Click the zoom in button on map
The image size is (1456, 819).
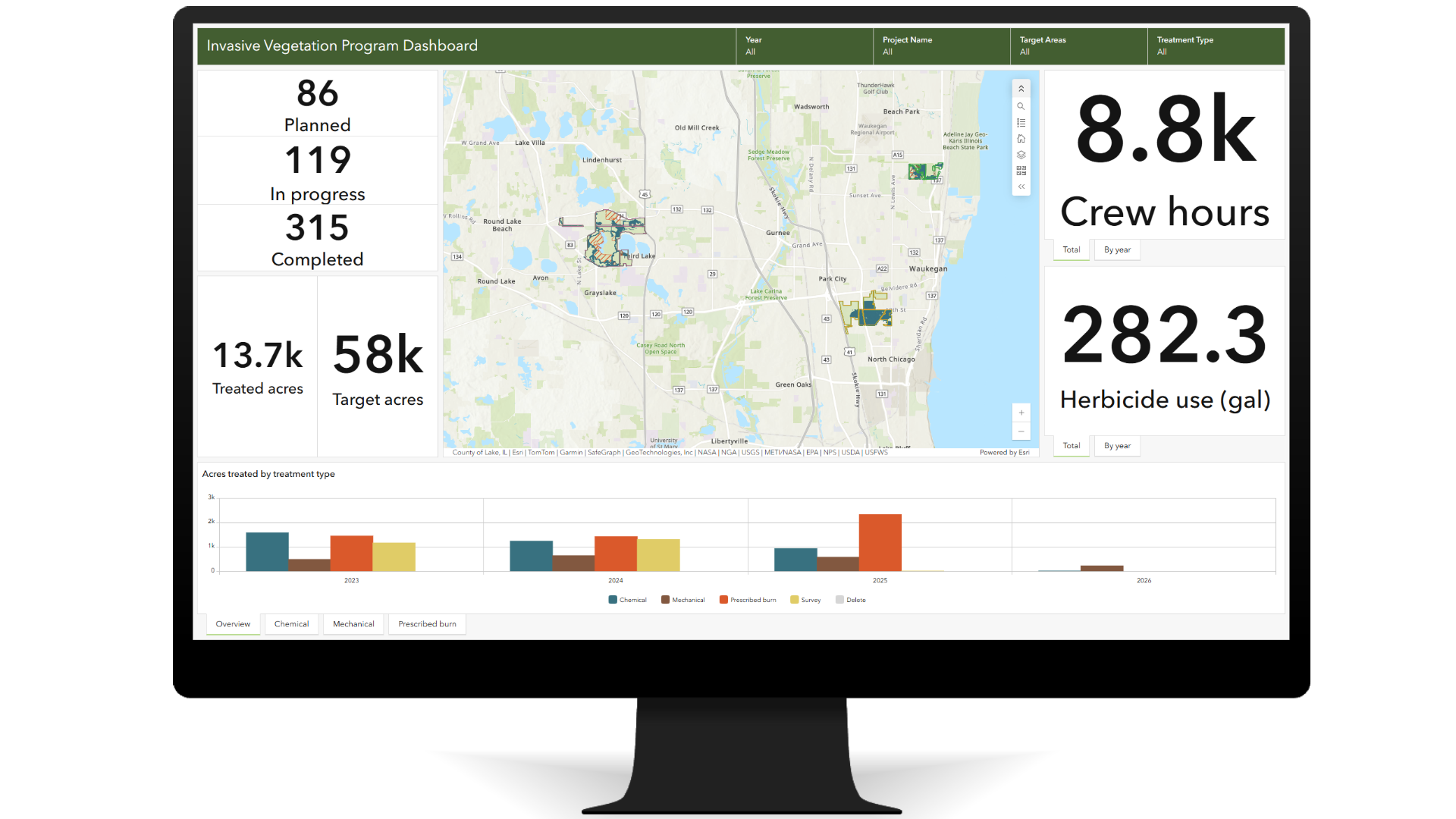point(1021,413)
